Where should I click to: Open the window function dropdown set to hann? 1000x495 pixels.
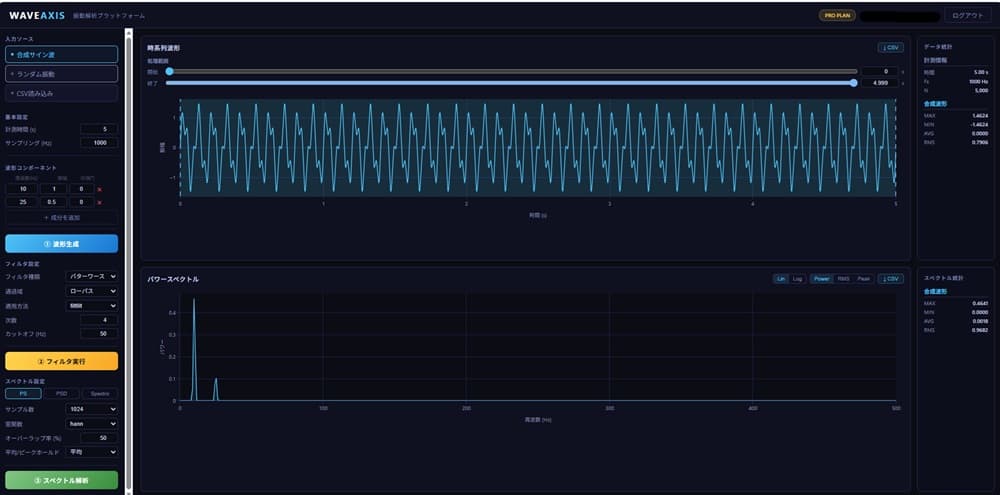[92, 424]
